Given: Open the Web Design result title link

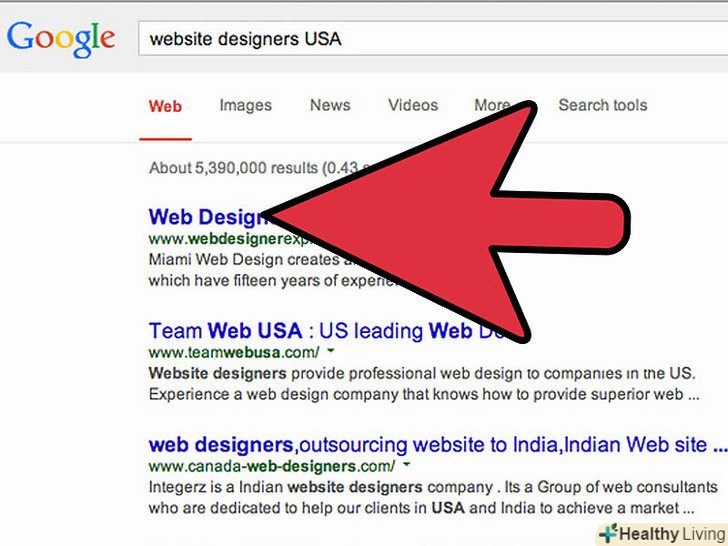Looking at the screenshot, I should coord(208,217).
